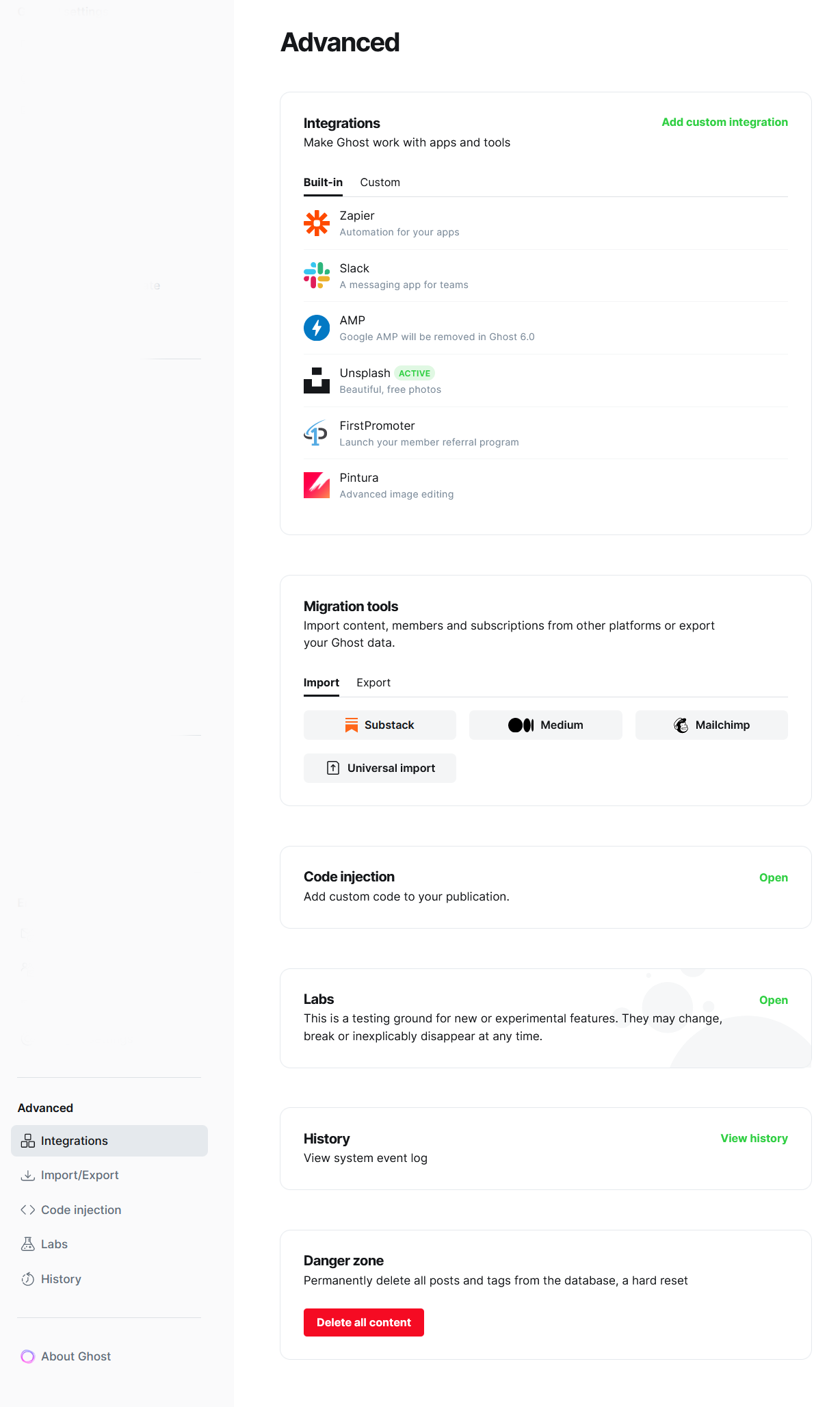
Task: Click the FirstPromoter logo icon
Action: [x=316, y=433]
